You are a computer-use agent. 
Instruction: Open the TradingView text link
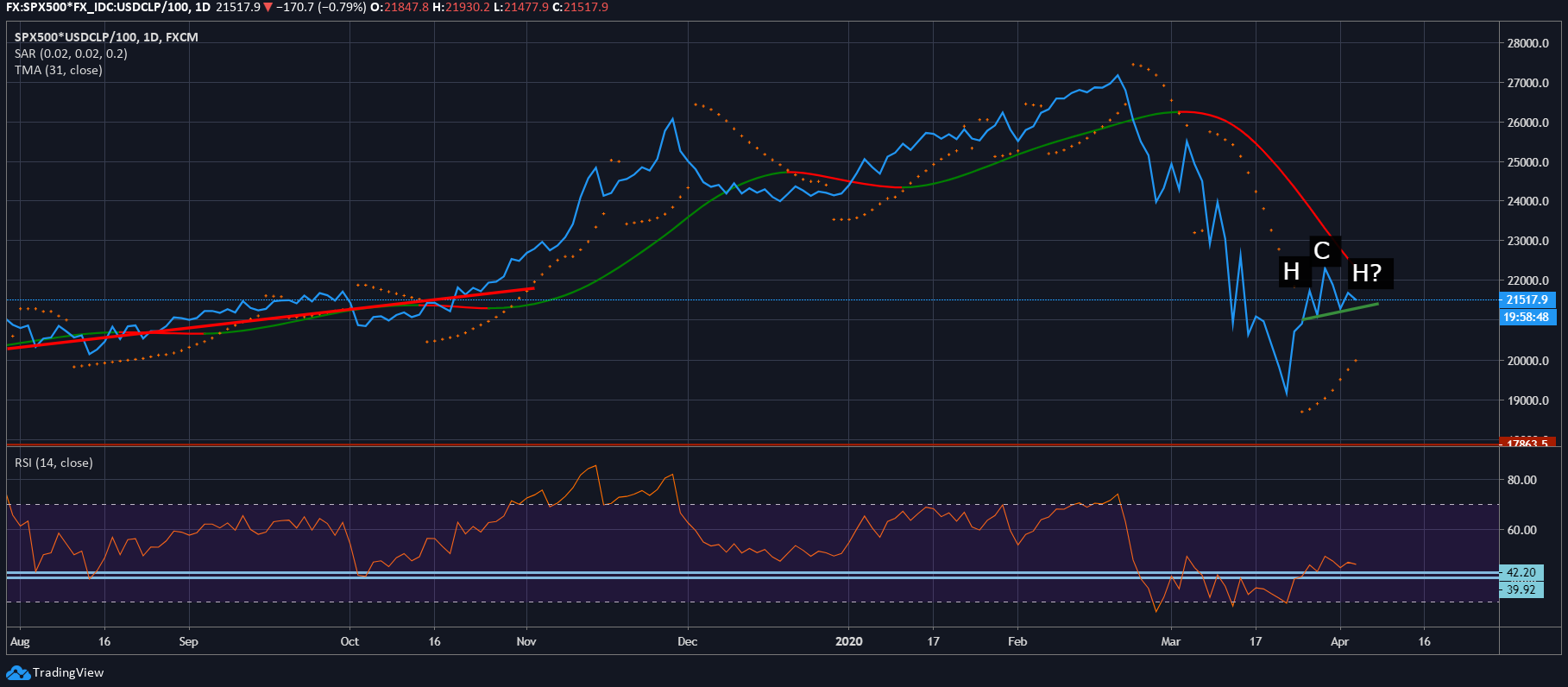click(68, 672)
